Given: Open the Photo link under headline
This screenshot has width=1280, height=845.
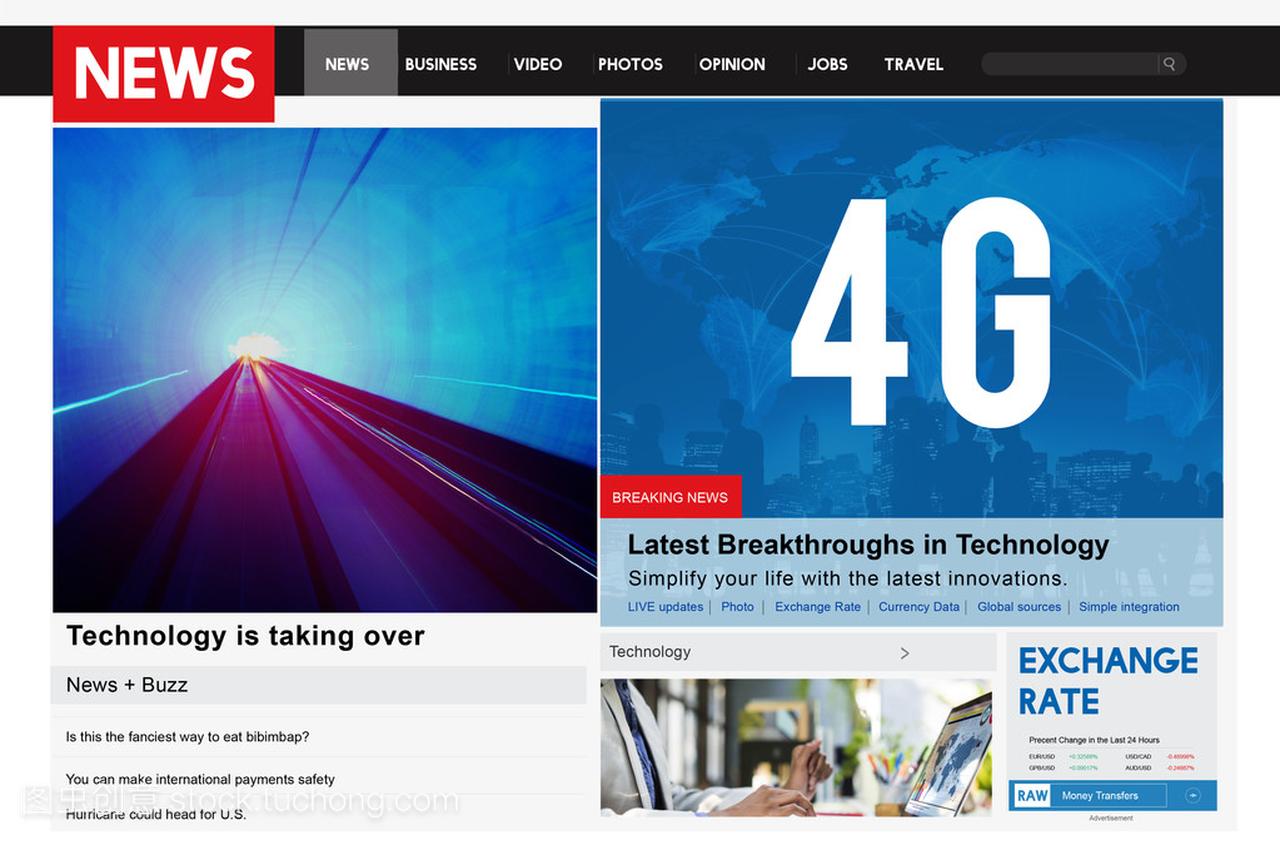Looking at the screenshot, I should click(x=737, y=607).
